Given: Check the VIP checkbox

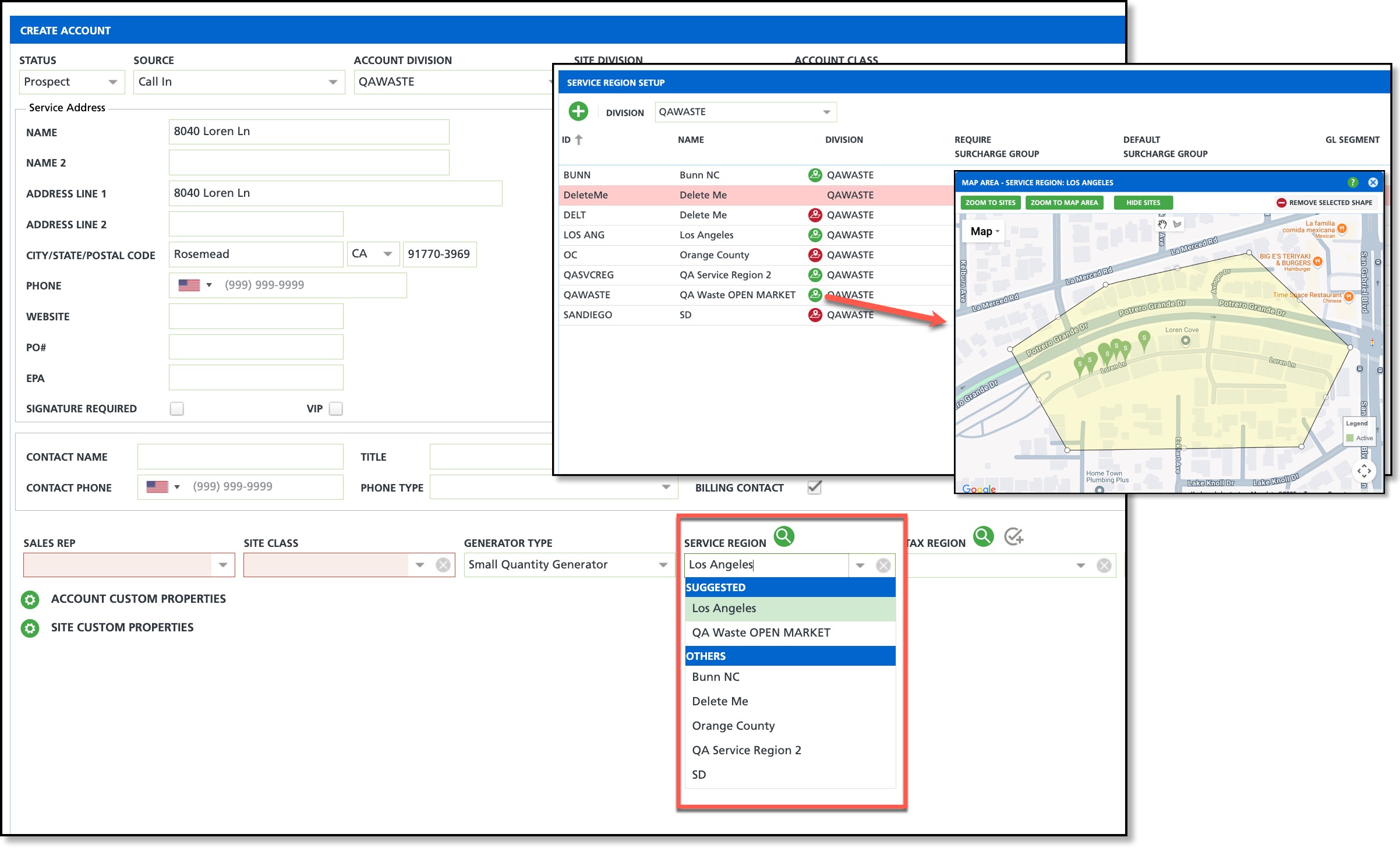Looking at the screenshot, I should 335,408.
